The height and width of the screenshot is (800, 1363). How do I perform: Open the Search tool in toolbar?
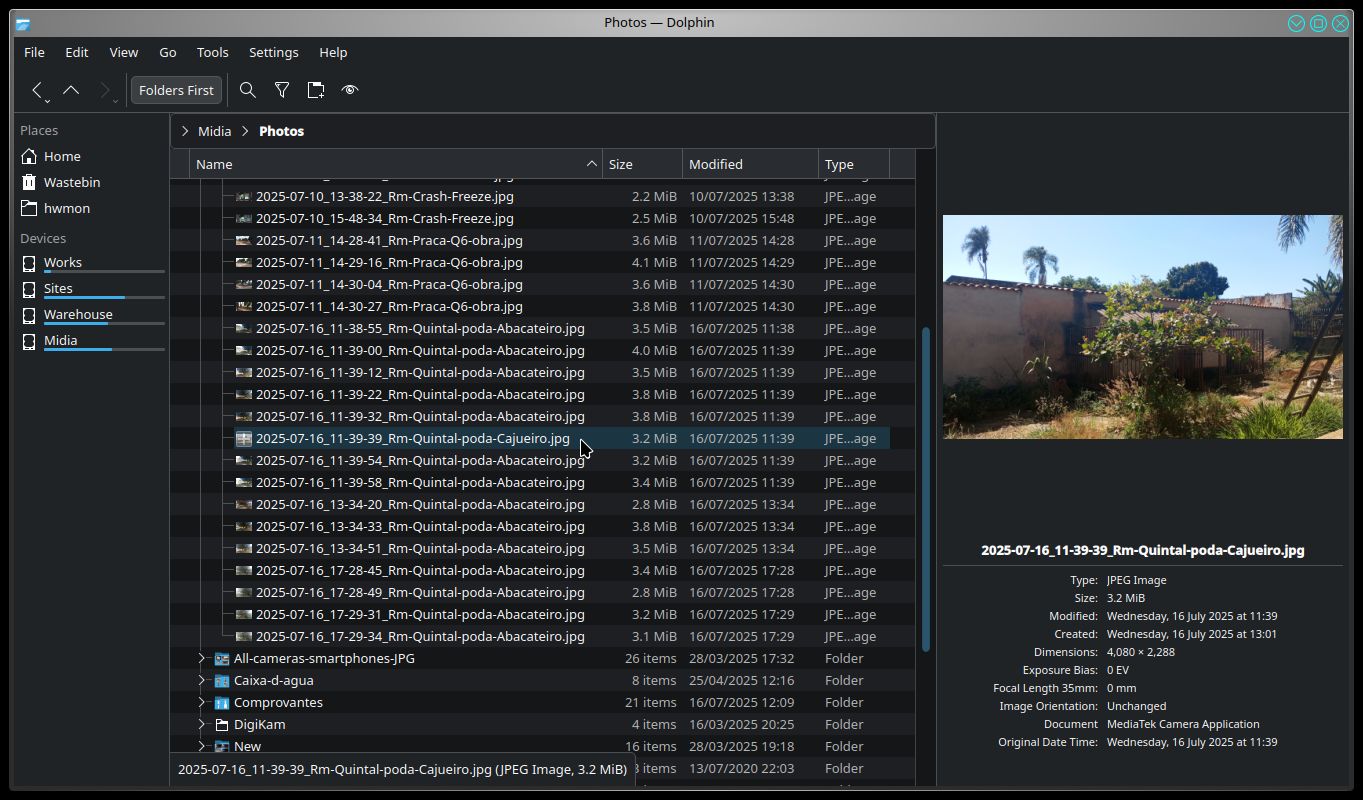[x=248, y=90]
